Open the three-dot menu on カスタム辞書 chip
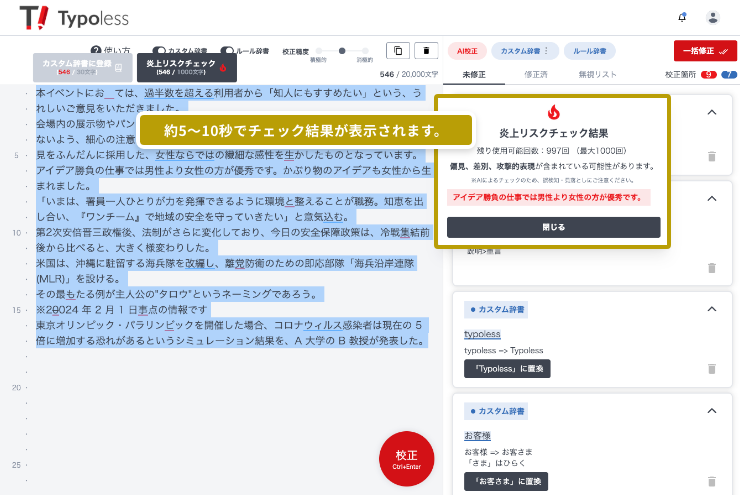 tap(547, 50)
